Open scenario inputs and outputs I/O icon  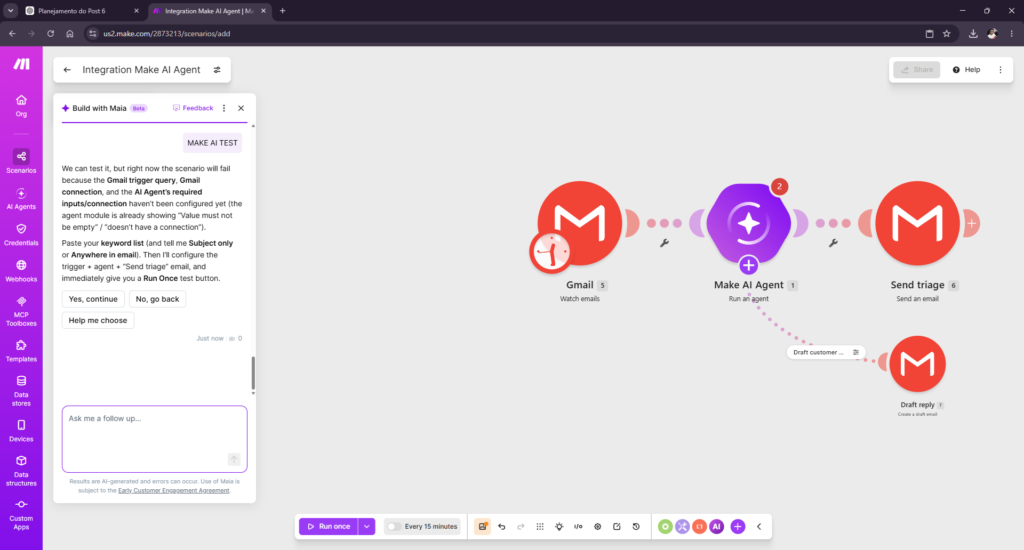578,526
